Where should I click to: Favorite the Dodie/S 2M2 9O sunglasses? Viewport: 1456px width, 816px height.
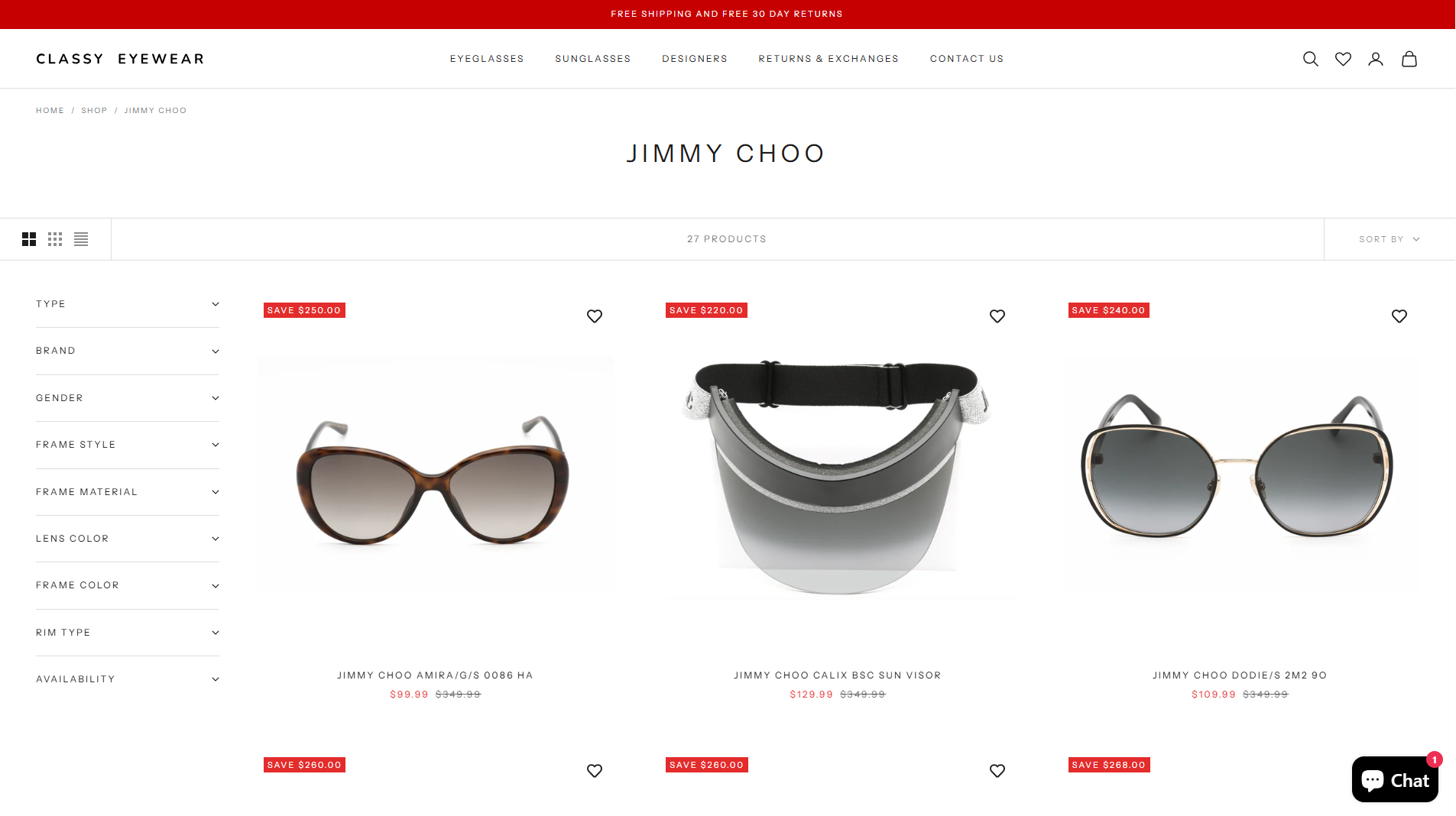[x=1399, y=316]
